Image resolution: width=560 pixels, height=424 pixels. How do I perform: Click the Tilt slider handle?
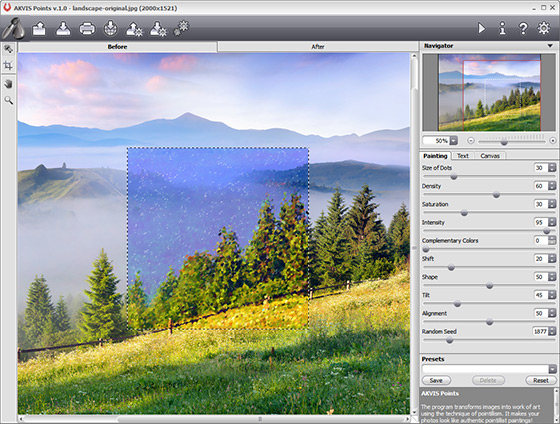coord(457,304)
